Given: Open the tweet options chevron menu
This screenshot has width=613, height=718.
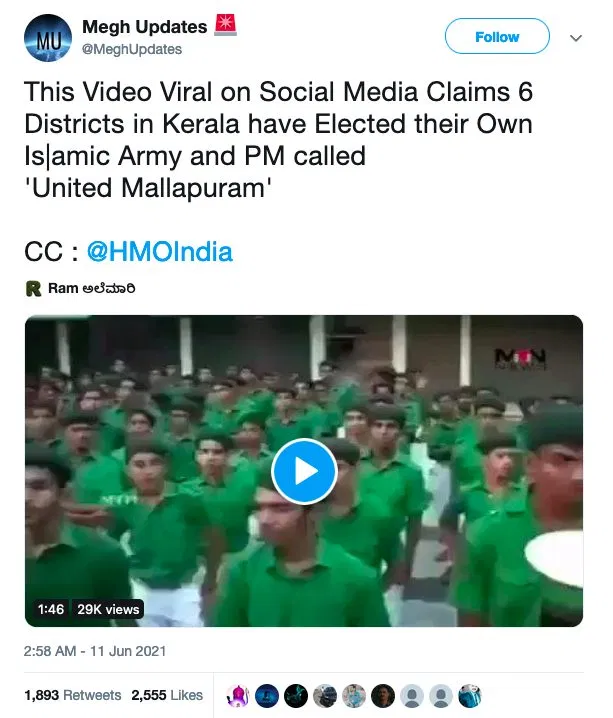Looking at the screenshot, I should tap(575, 37).
